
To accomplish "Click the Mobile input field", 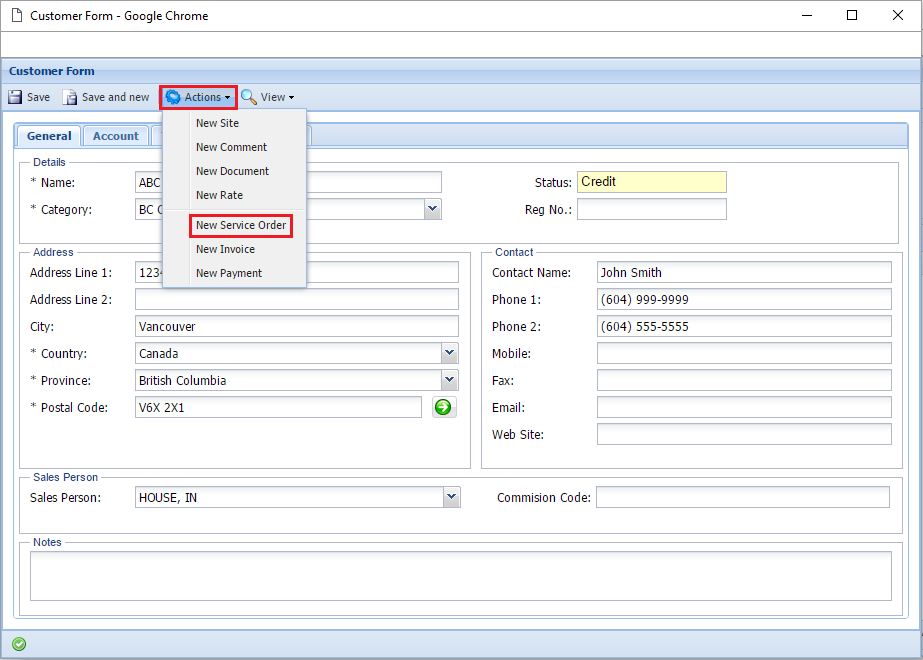I will 744,353.
